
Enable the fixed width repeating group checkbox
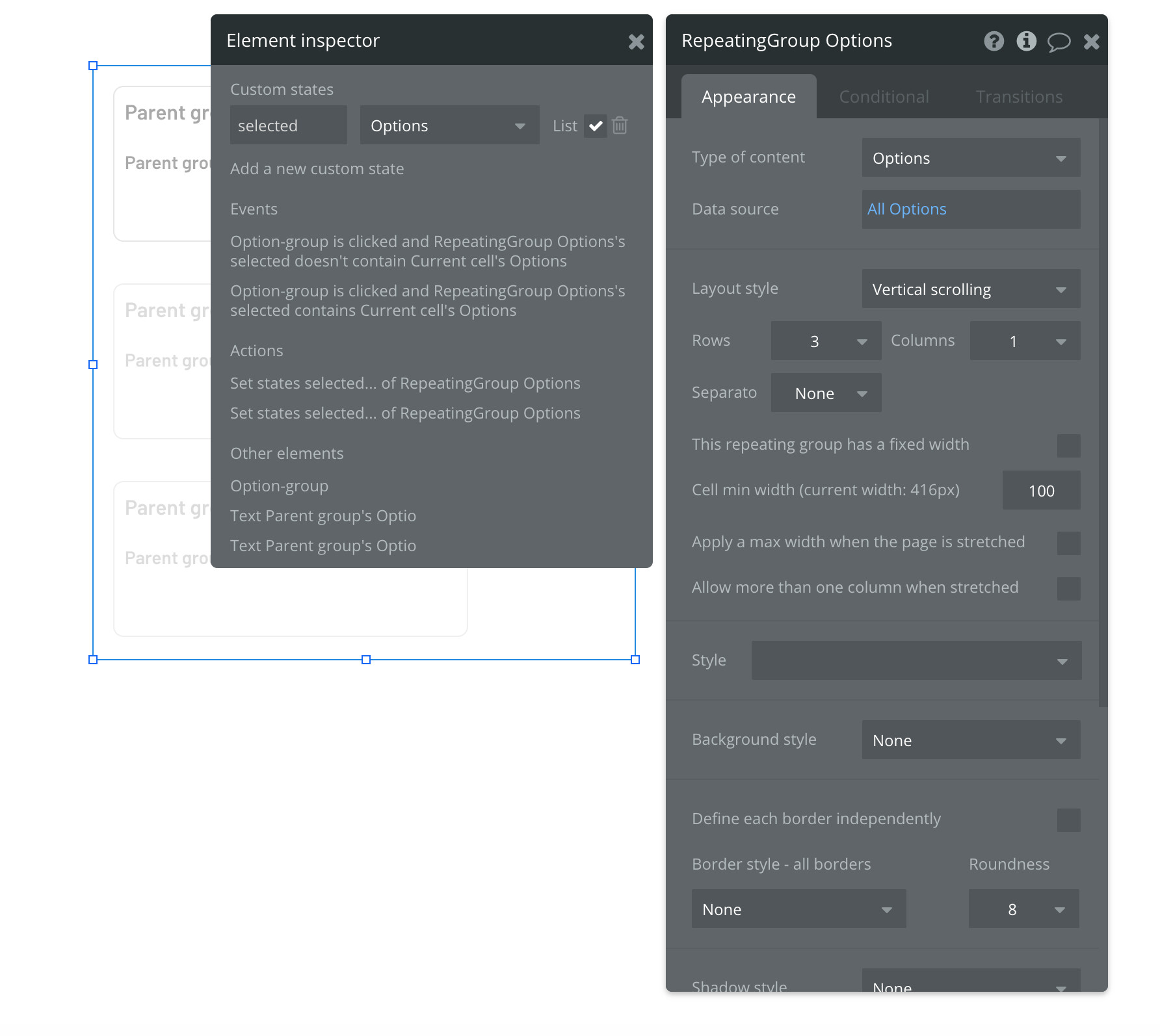(x=1068, y=446)
